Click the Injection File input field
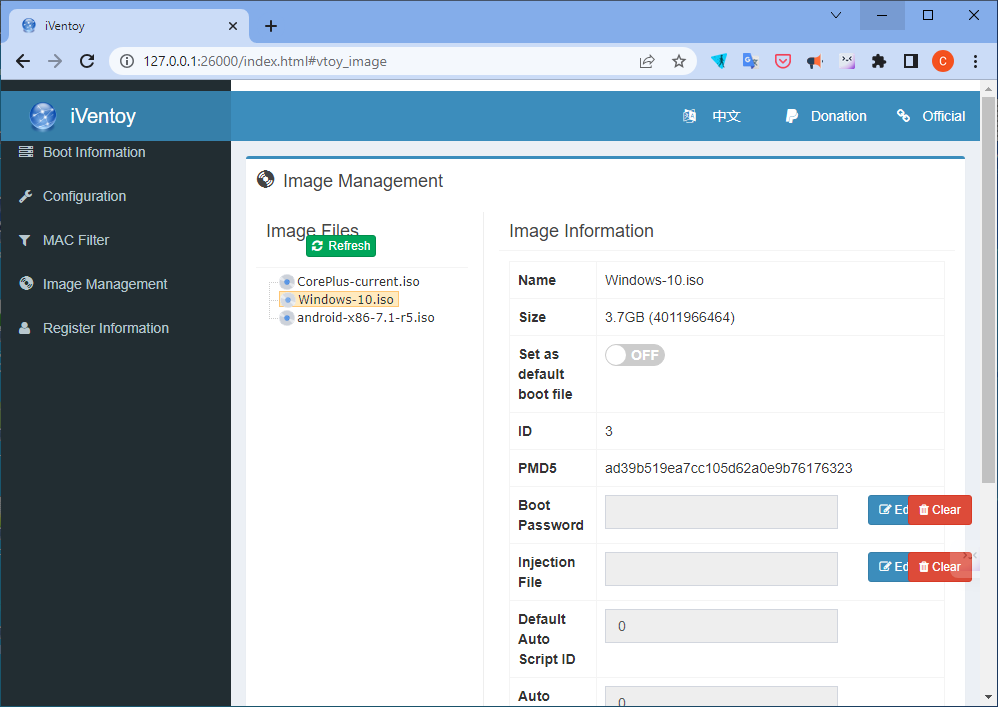The image size is (998, 707). coord(721,569)
